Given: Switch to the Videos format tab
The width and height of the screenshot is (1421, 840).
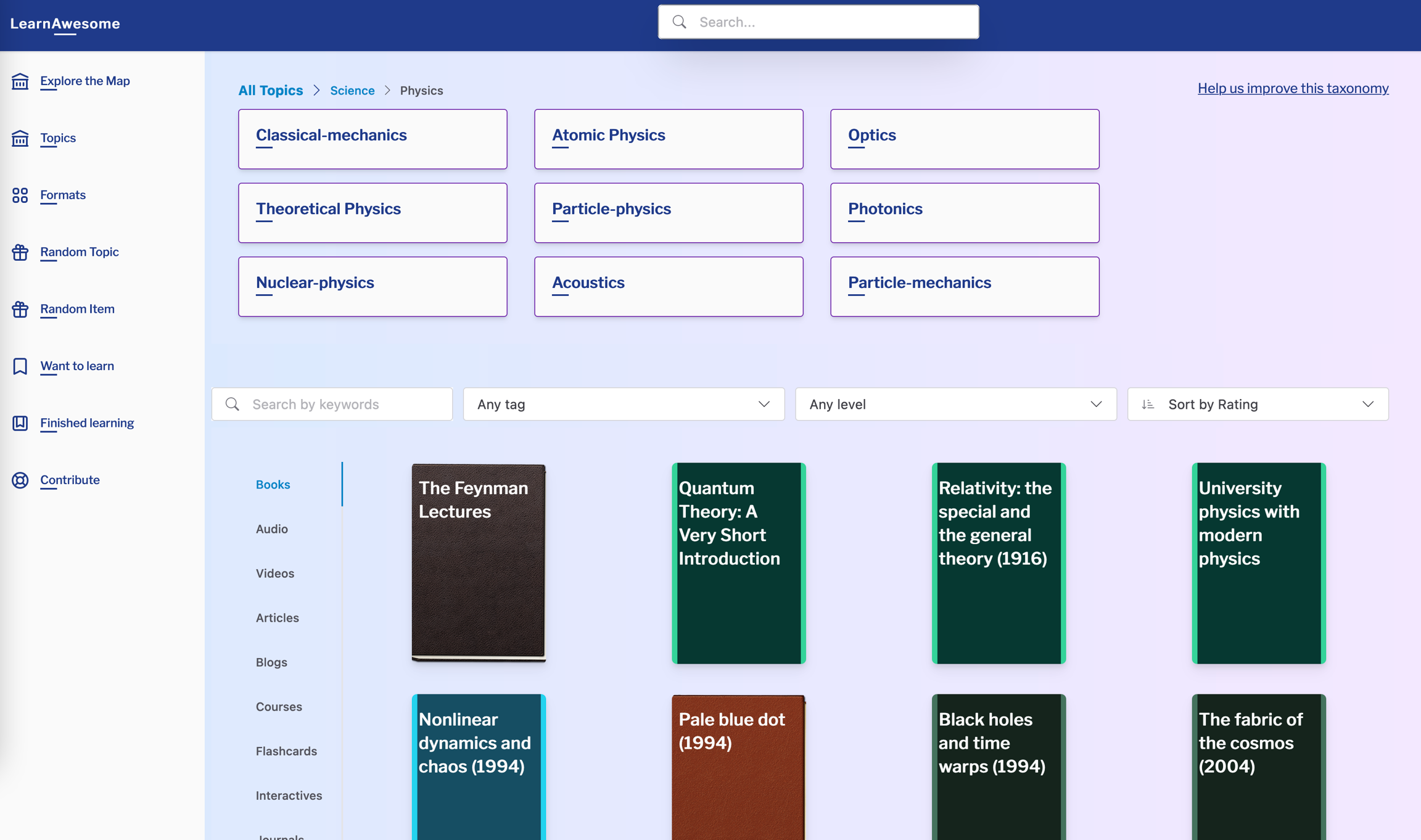Looking at the screenshot, I should (275, 573).
